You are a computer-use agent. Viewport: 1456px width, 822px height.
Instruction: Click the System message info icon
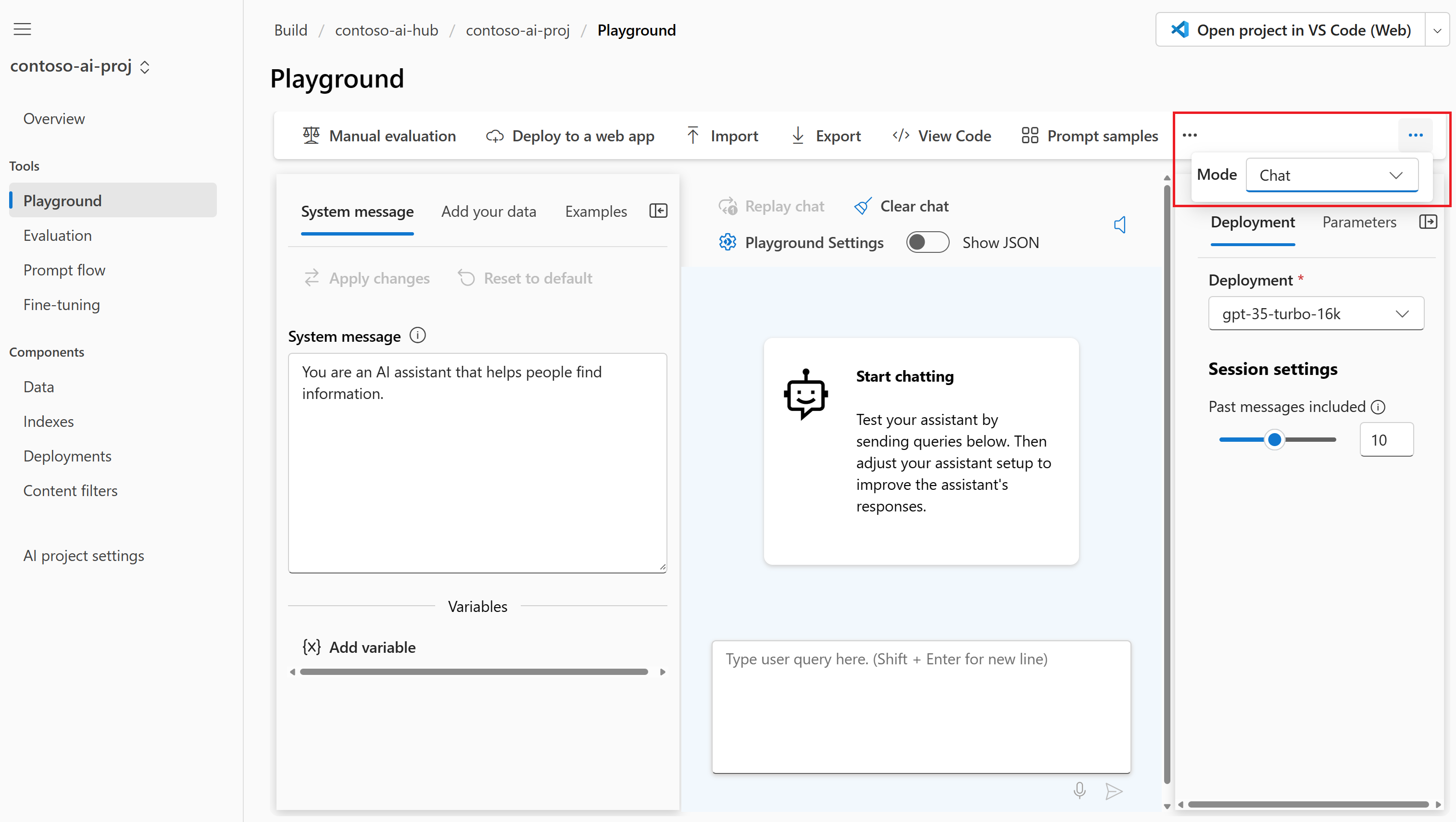[x=418, y=336]
